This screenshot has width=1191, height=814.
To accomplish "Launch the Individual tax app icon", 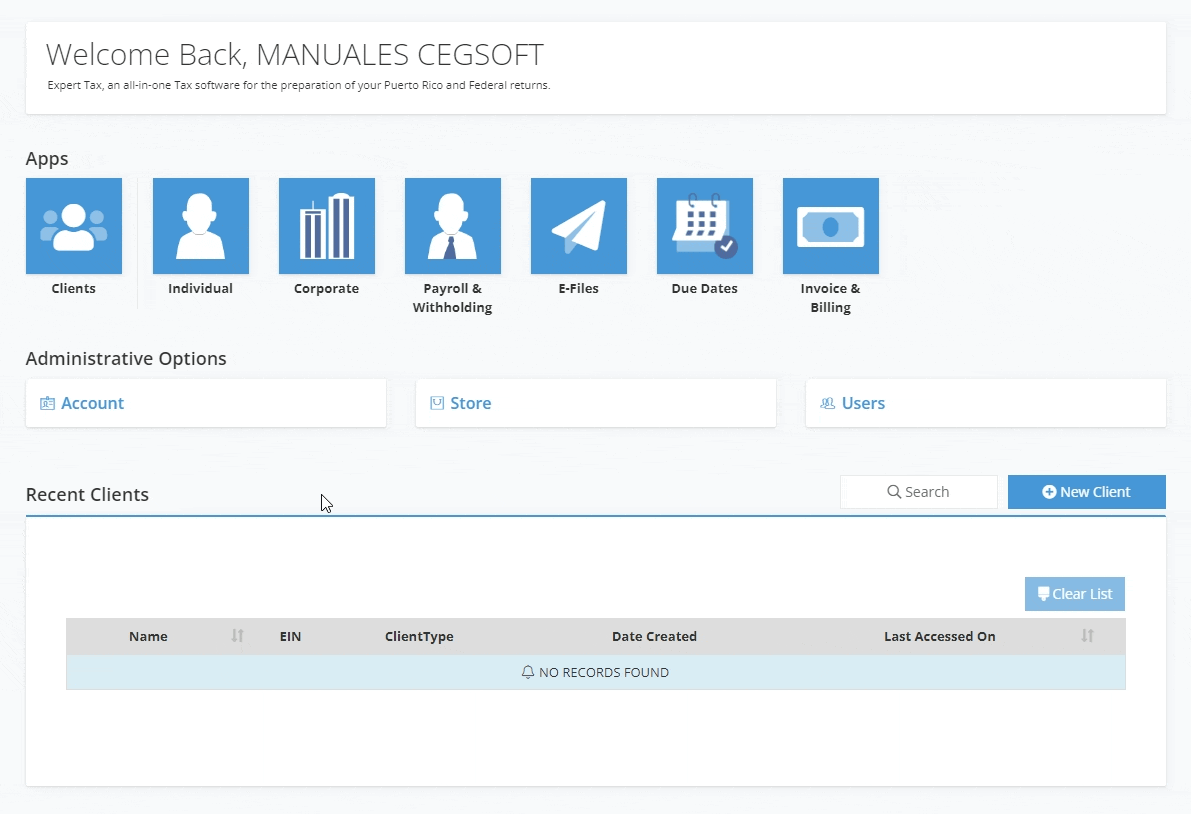I will coord(200,226).
